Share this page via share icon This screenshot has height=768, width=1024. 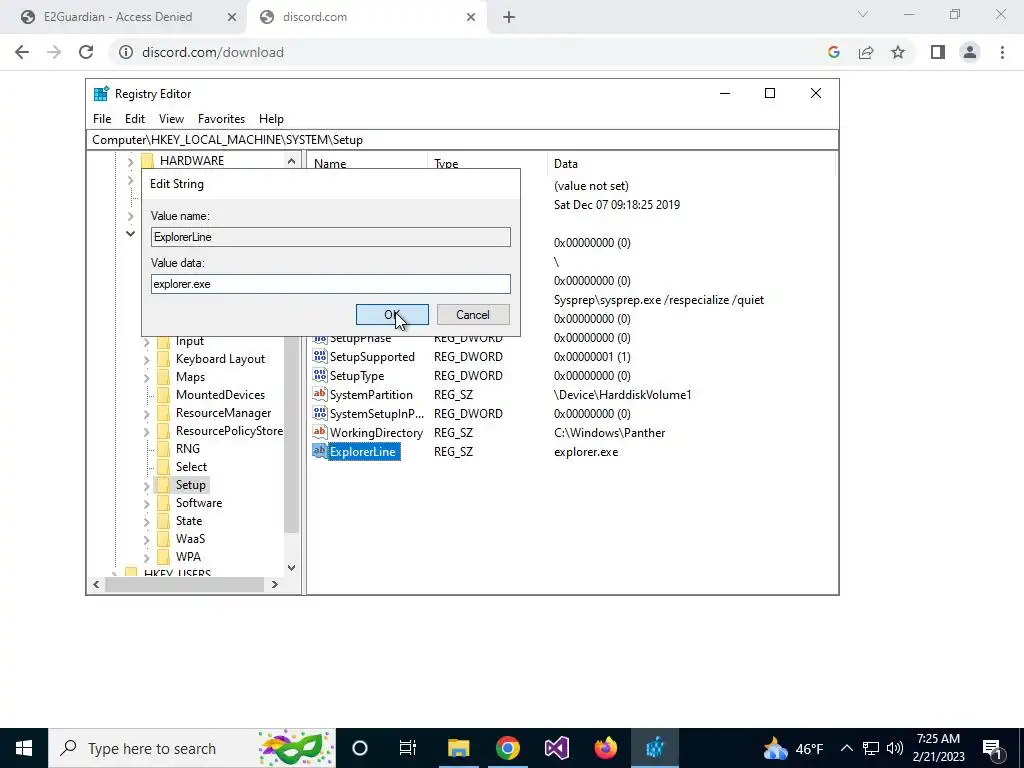[x=866, y=52]
